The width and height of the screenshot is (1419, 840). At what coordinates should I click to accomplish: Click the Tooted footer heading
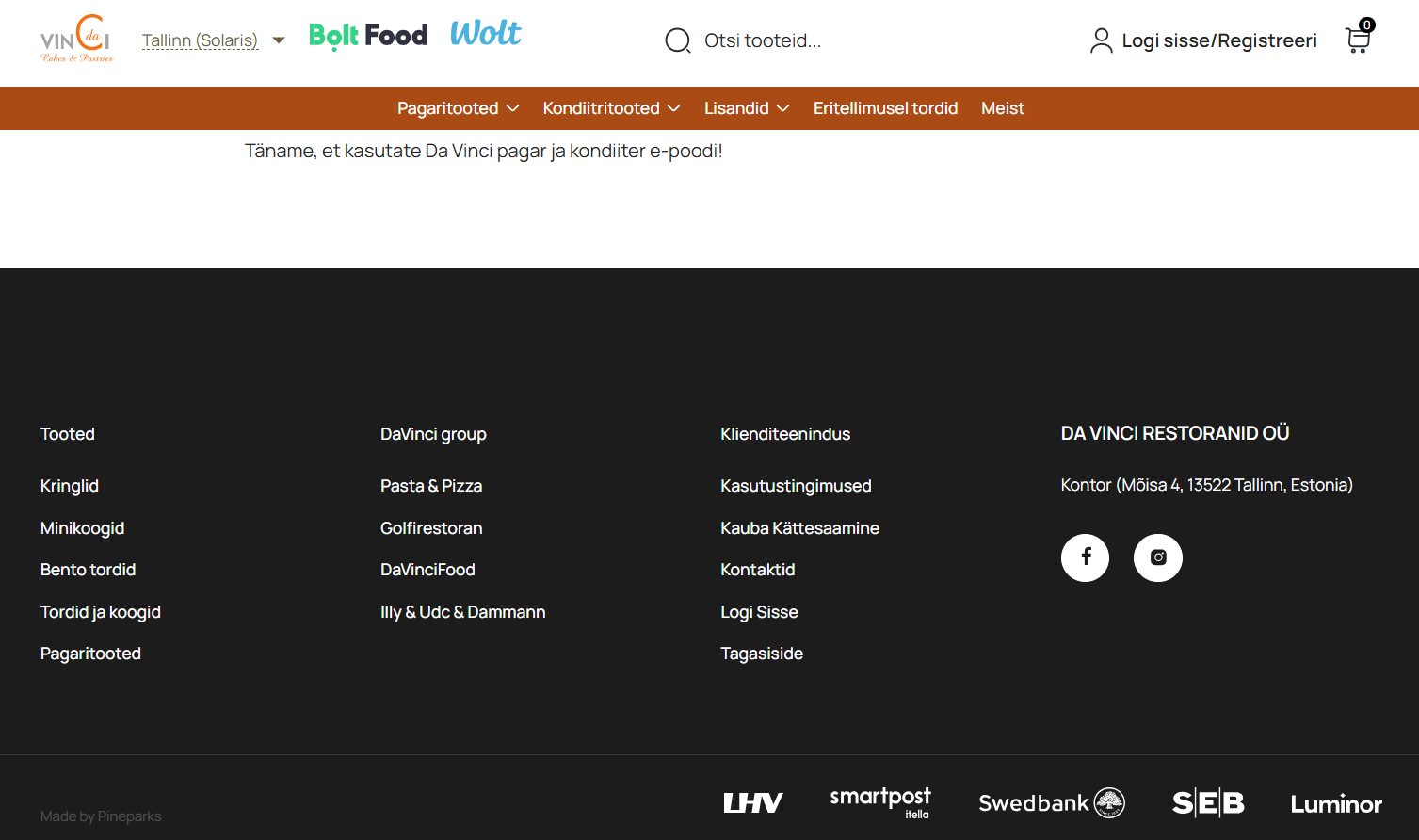coord(68,434)
